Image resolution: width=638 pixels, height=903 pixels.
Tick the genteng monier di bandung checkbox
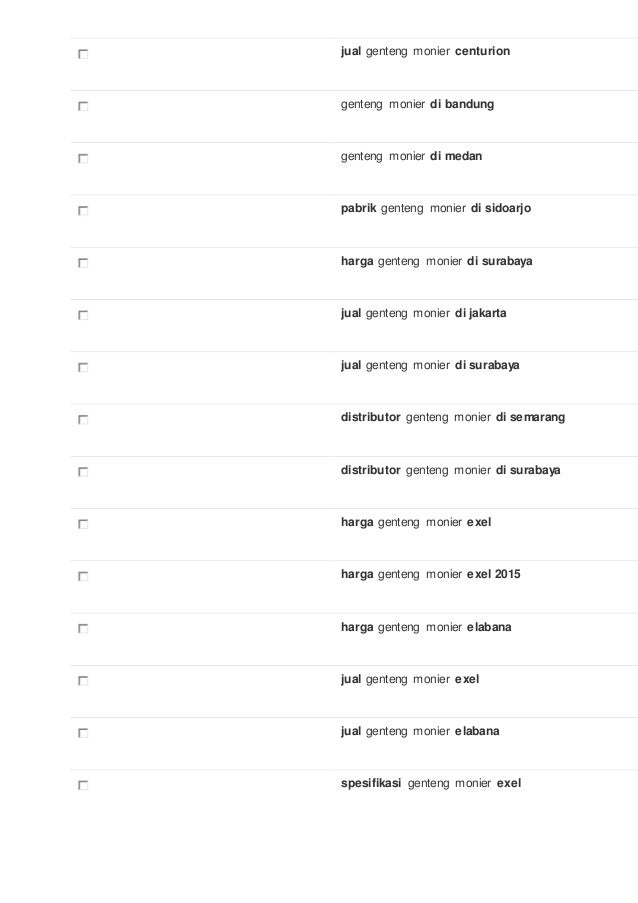pyautogui.click(x=82, y=106)
